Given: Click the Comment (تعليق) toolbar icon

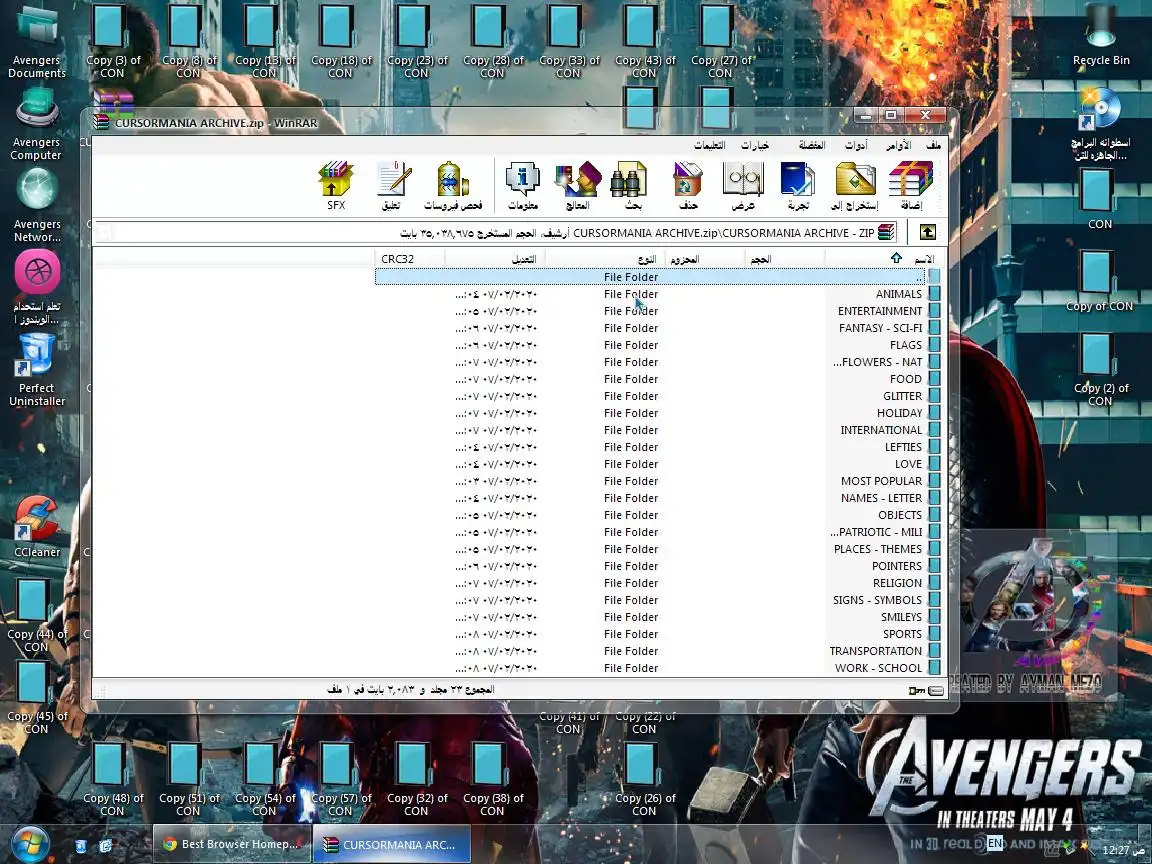Looking at the screenshot, I should point(392,185).
